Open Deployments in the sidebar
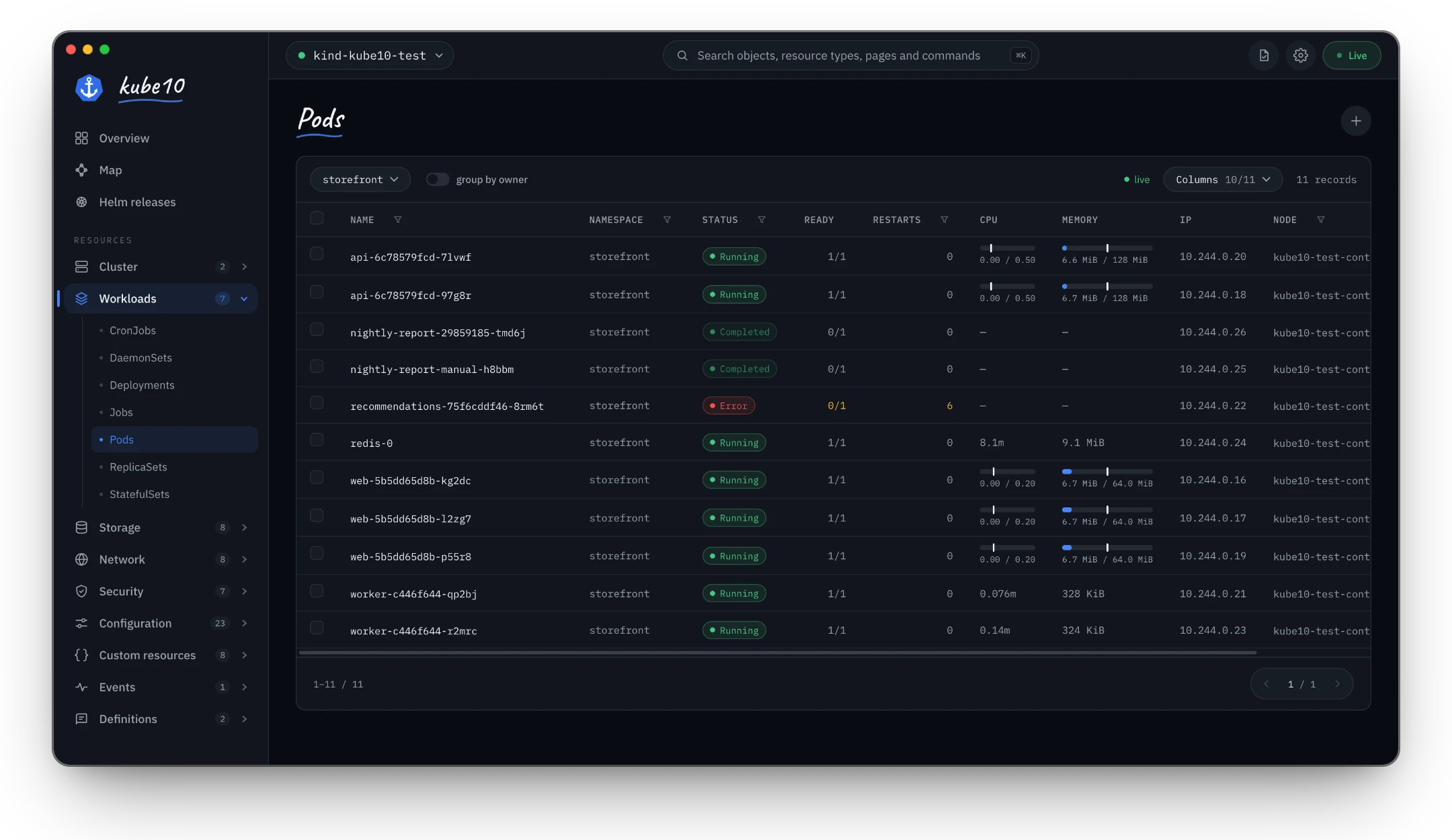 (x=142, y=385)
